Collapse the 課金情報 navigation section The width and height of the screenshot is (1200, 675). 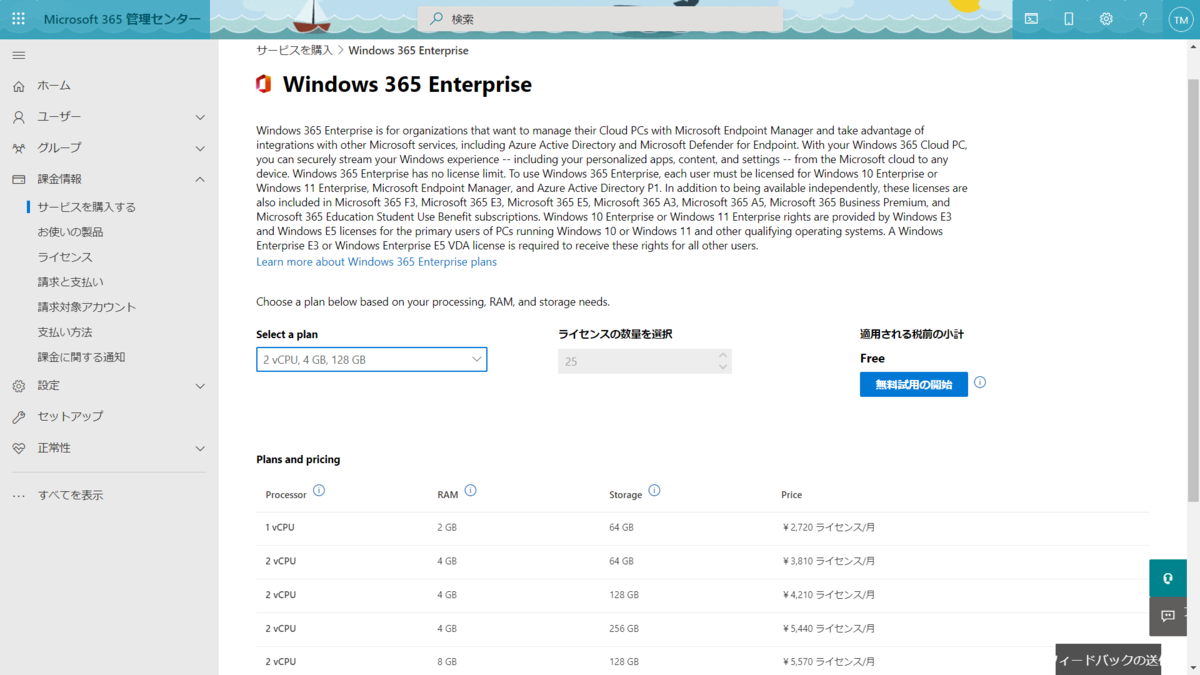(x=200, y=179)
